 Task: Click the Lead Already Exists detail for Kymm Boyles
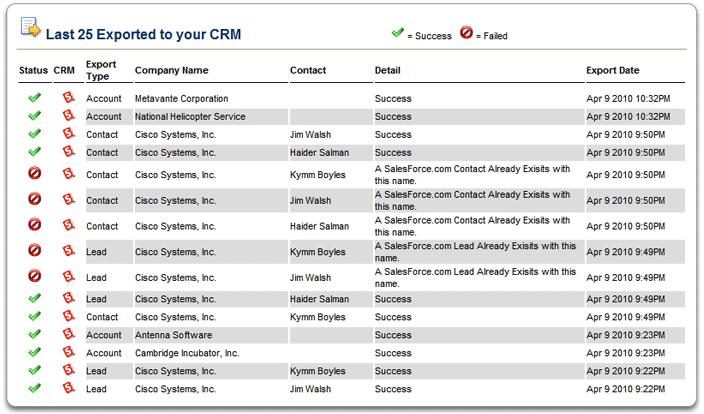[475, 252]
